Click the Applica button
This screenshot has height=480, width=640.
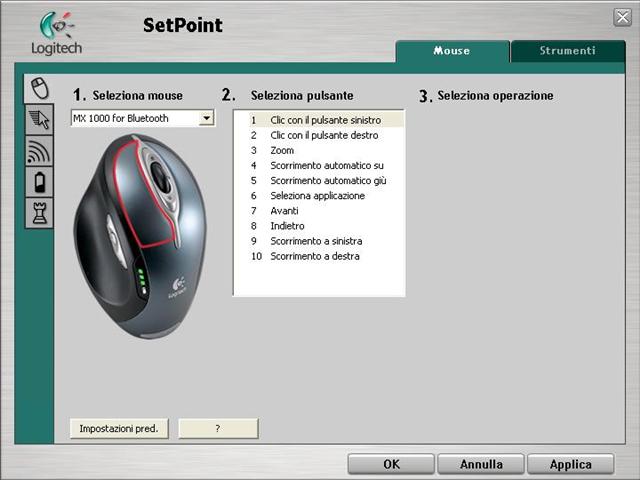(571, 464)
